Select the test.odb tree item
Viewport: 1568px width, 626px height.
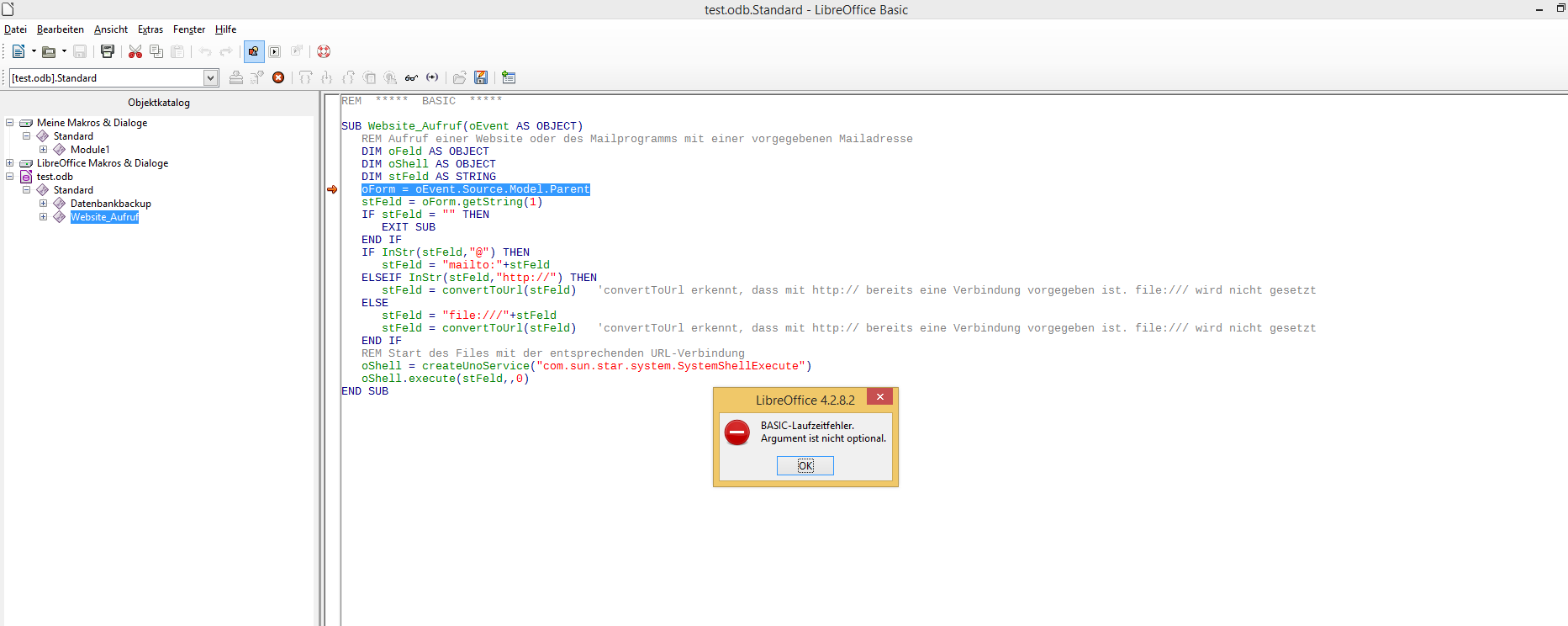click(x=55, y=177)
